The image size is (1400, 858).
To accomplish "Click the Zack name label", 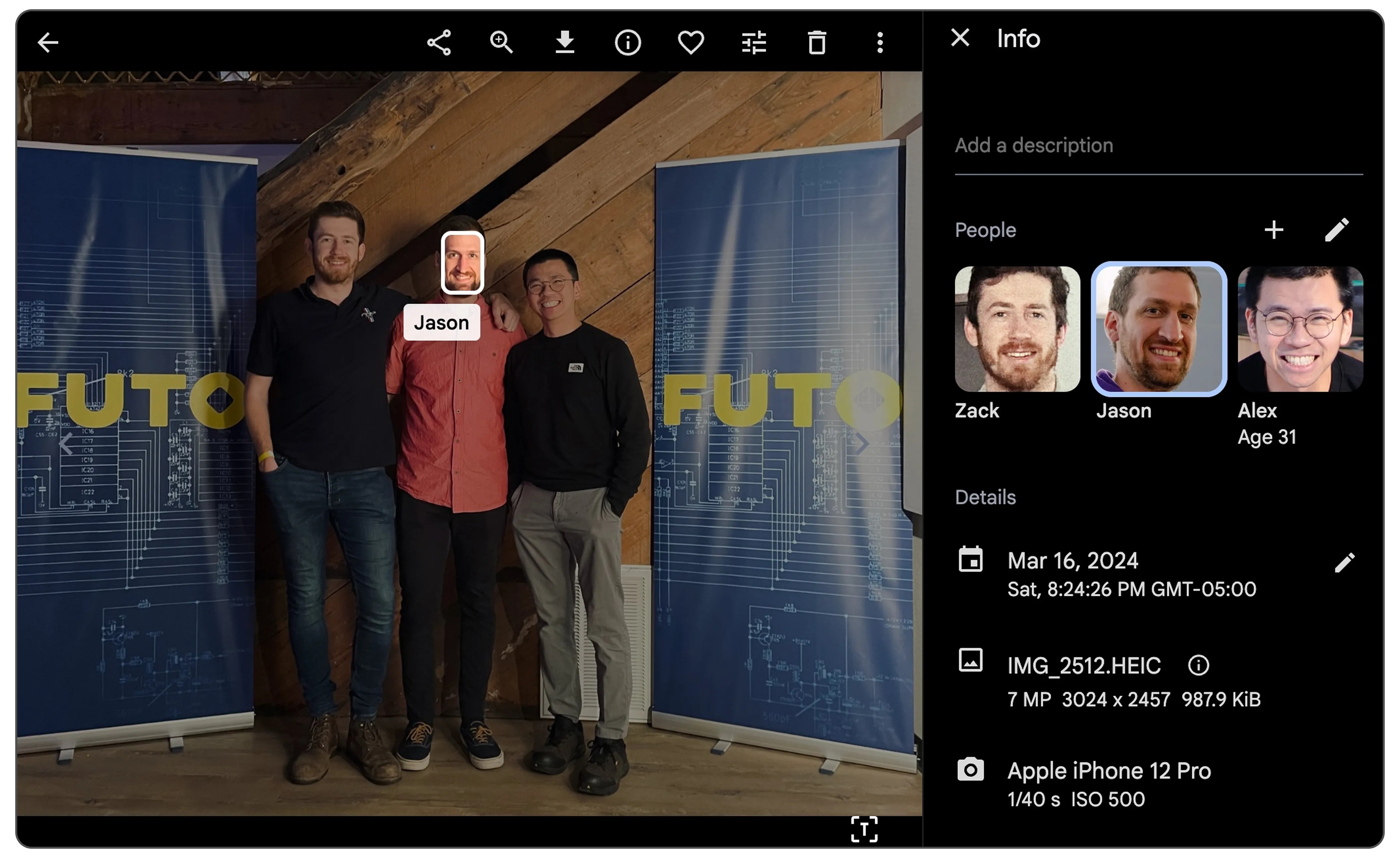I will click(x=977, y=410).
